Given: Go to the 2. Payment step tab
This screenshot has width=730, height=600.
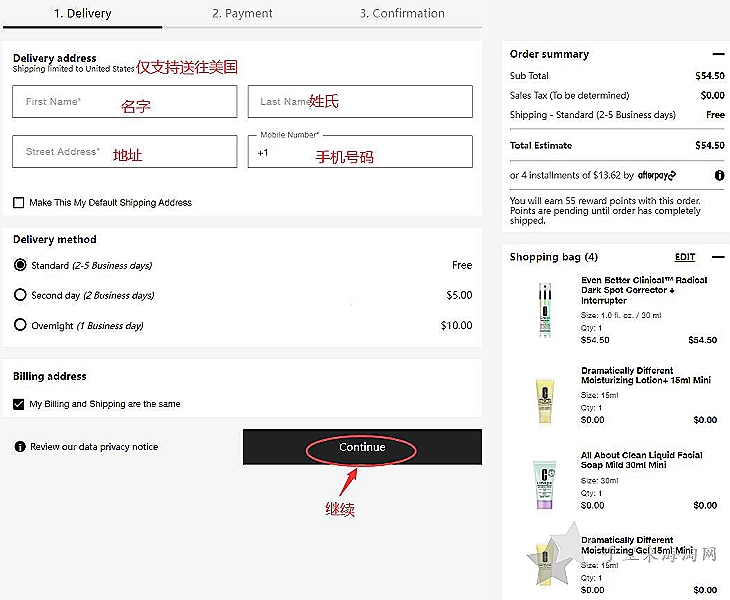Looking at the screenshot, I should pos(242,13).
